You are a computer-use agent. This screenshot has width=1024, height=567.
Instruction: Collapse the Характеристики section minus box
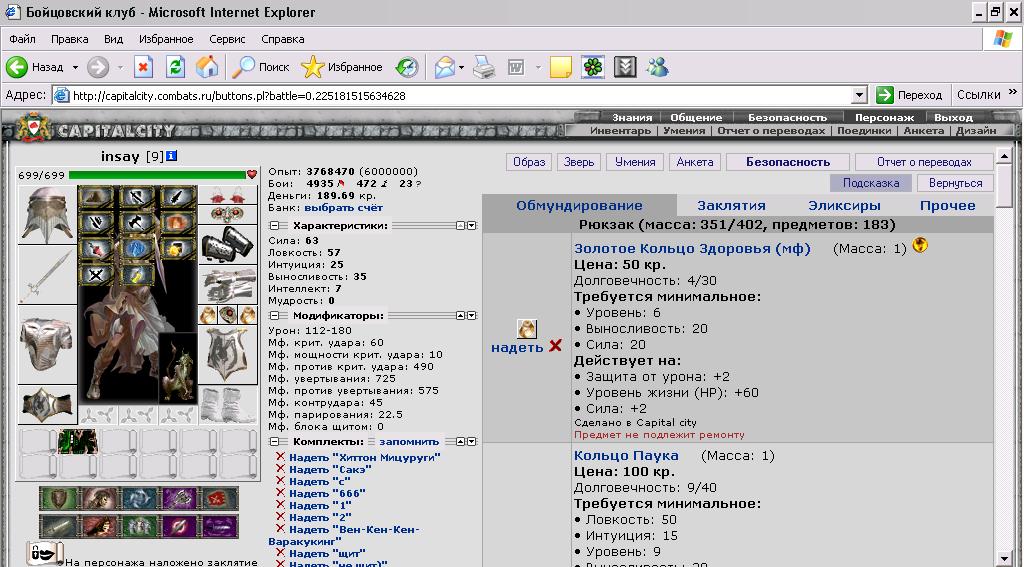(274, 225)
